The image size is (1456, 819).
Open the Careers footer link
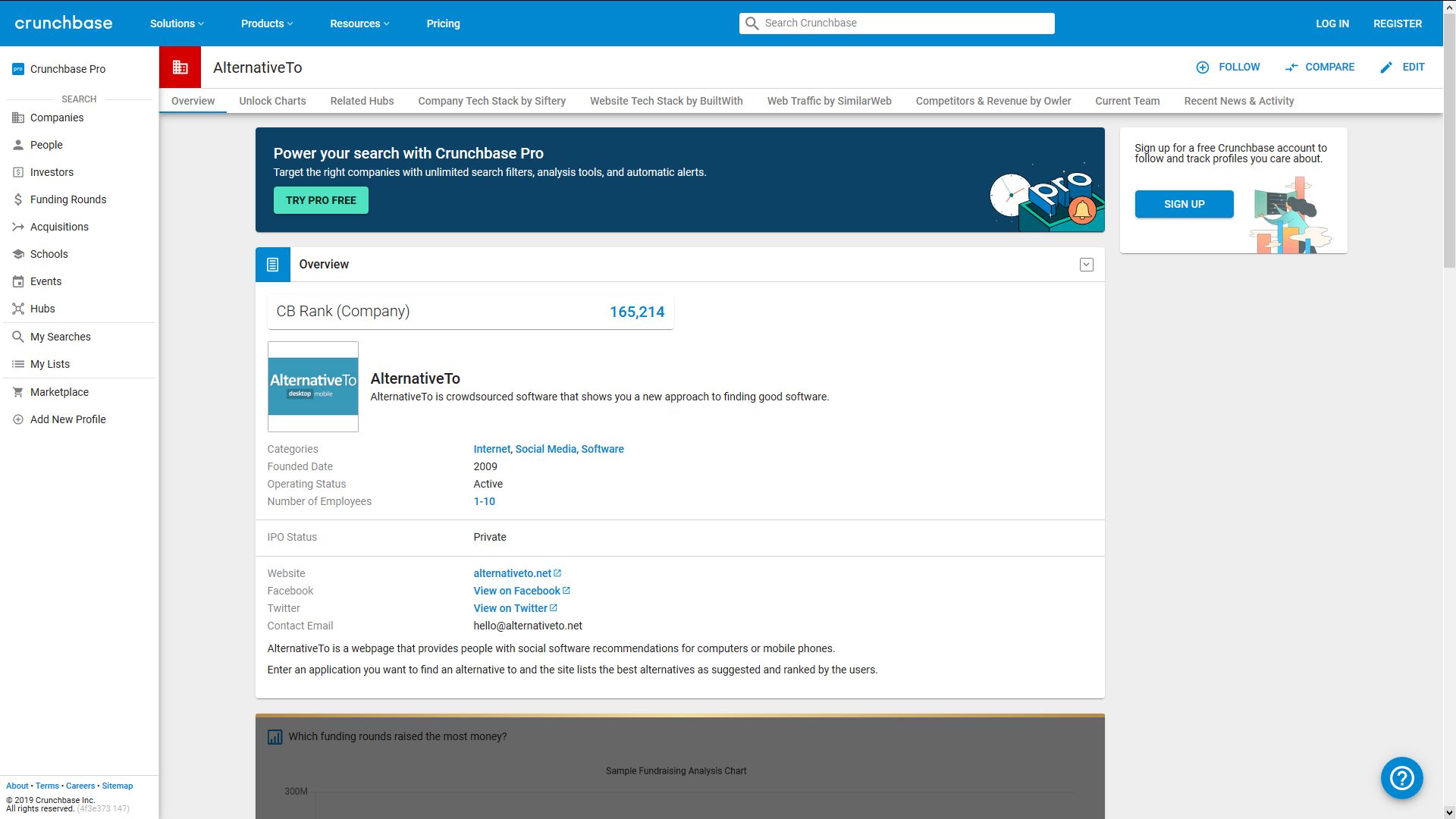[80, 786]
